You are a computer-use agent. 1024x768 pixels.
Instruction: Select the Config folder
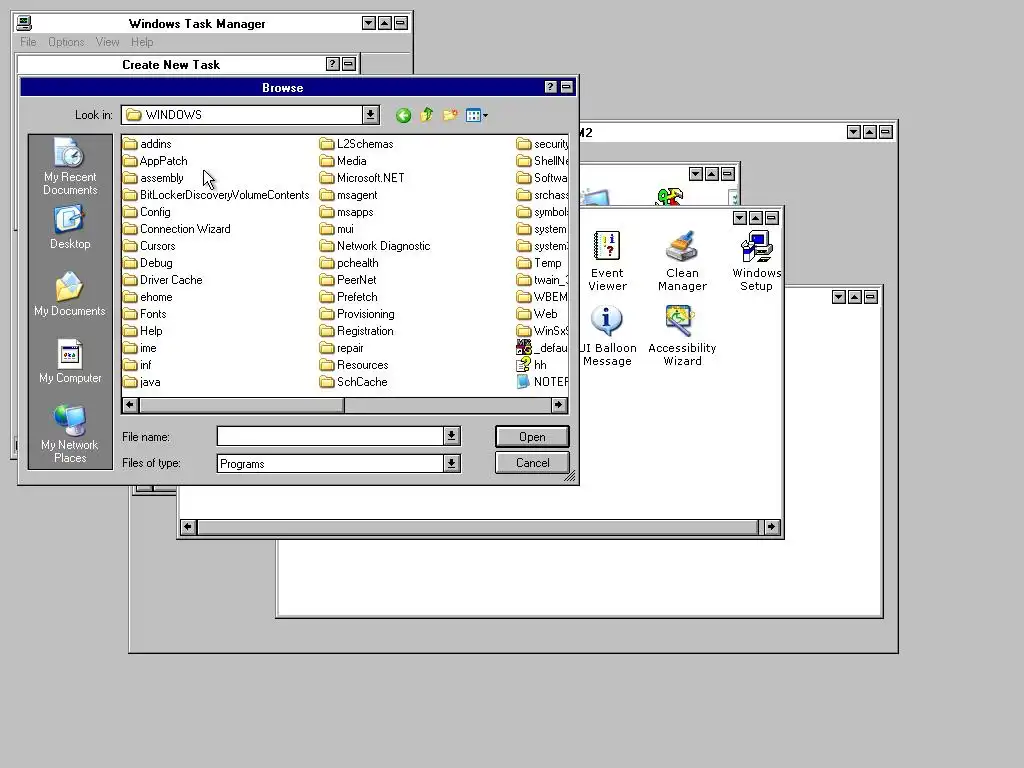(x=147, y=212)
